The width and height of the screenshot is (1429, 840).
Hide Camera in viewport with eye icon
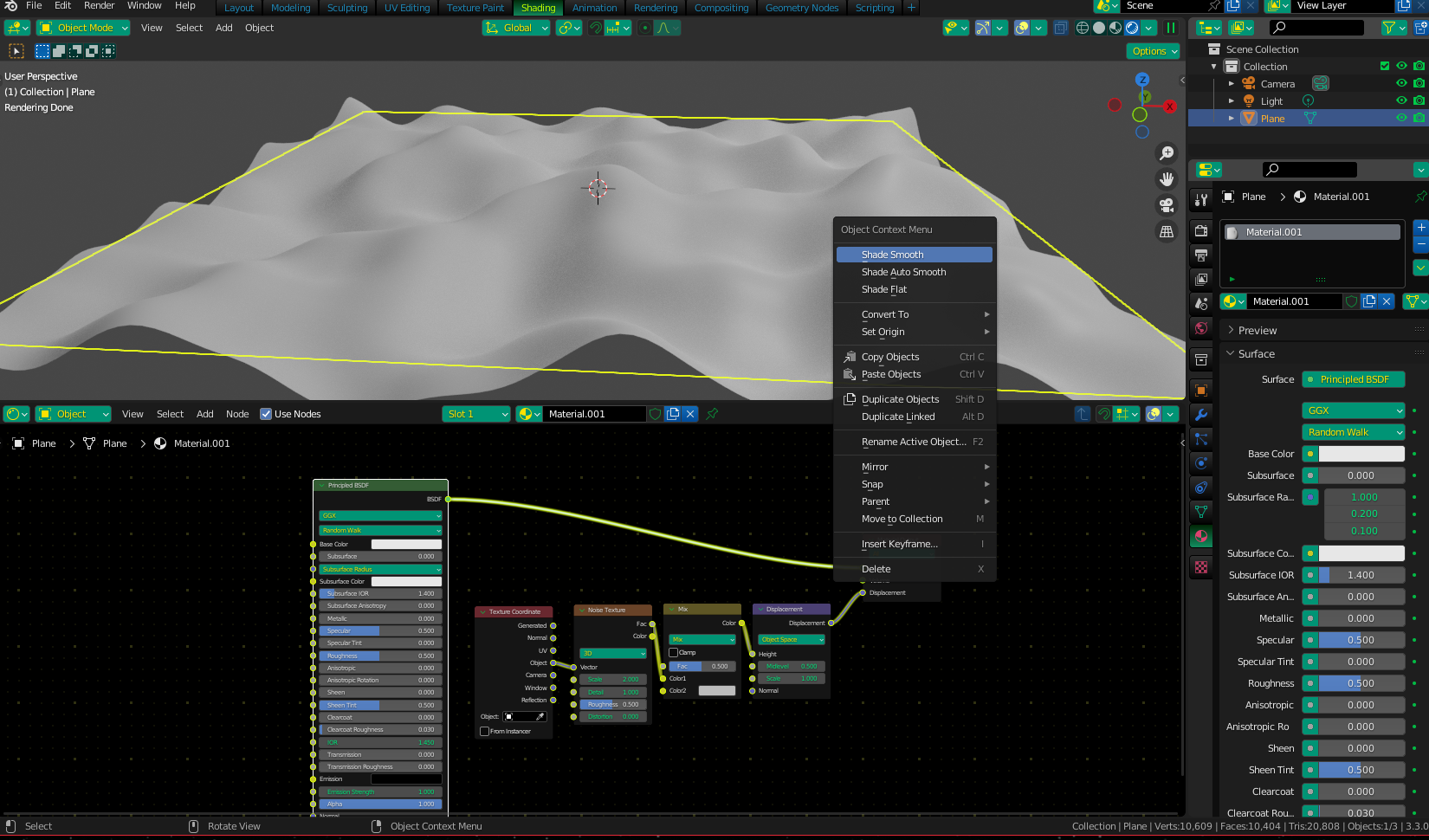1401,84
